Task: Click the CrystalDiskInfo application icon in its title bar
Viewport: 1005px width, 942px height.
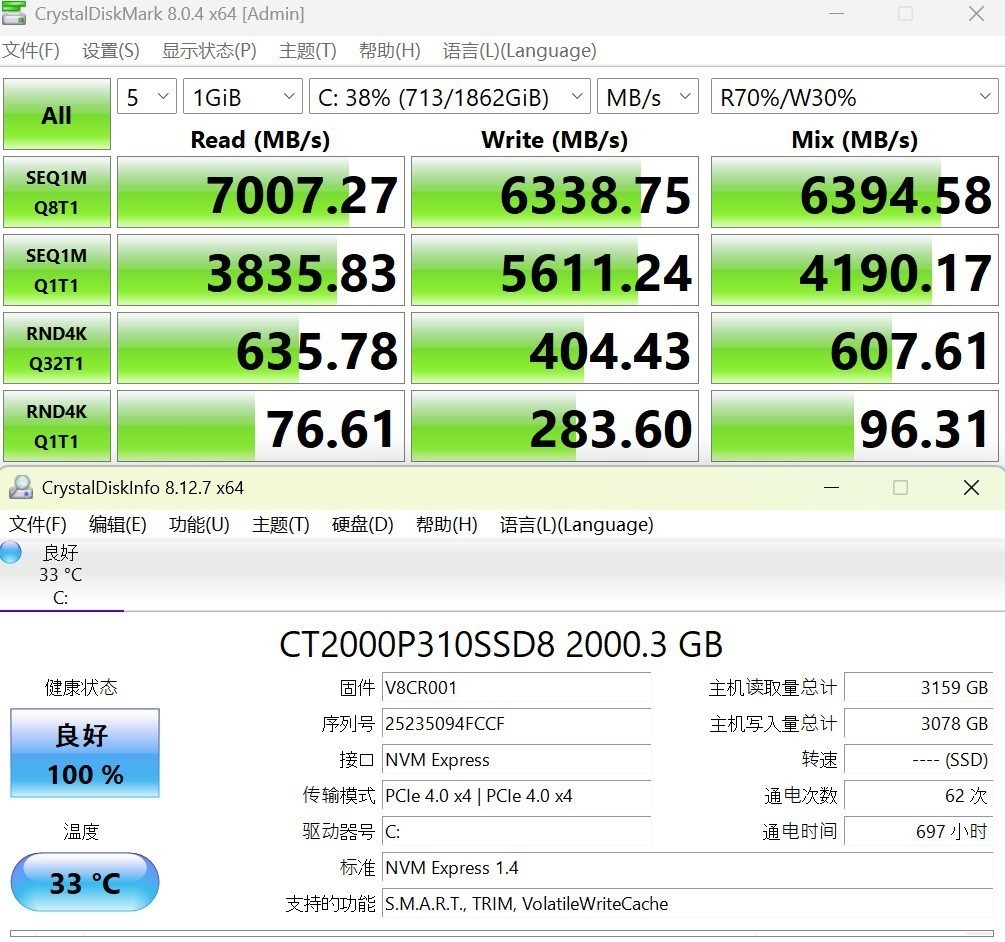Action: point(22,487)
